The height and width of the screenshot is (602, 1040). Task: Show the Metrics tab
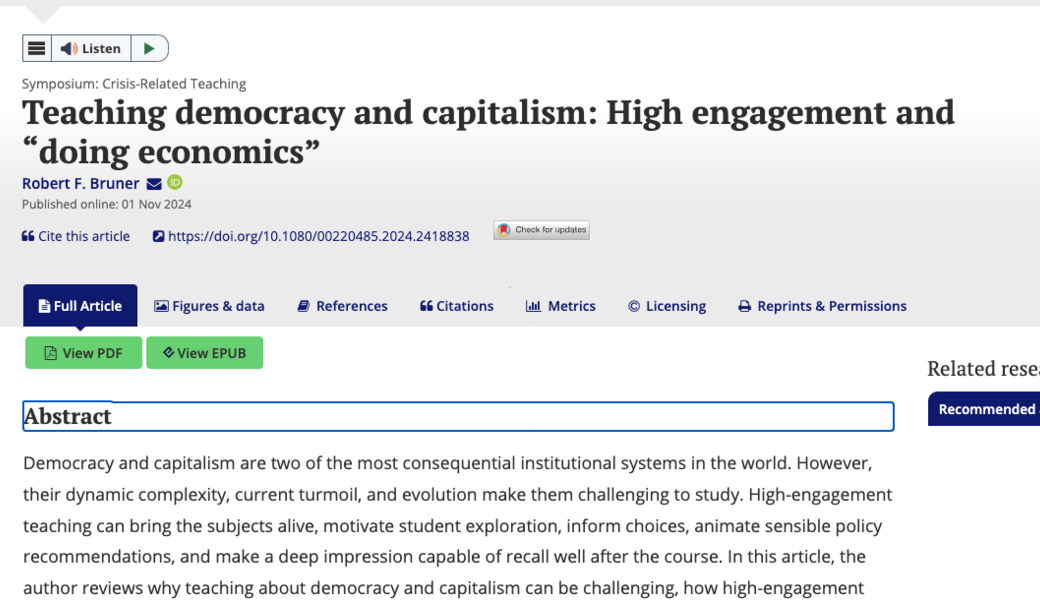click(561, 306)
